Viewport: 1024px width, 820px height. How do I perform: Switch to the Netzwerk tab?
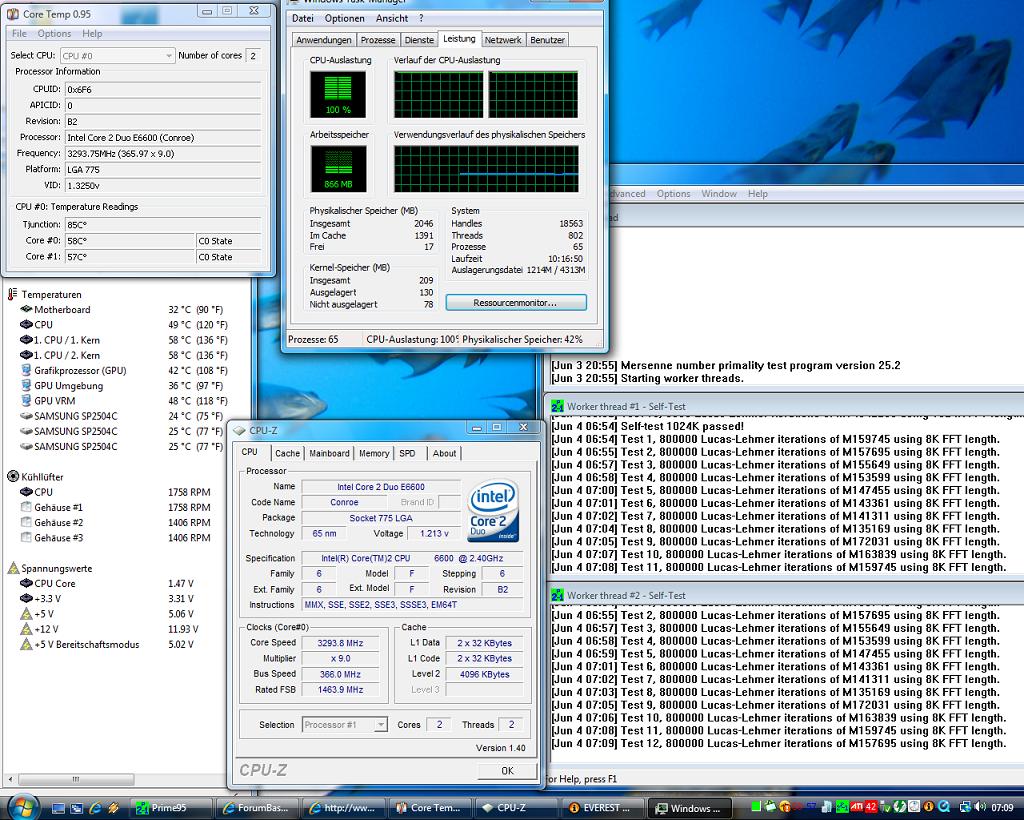tap(503, 40)
